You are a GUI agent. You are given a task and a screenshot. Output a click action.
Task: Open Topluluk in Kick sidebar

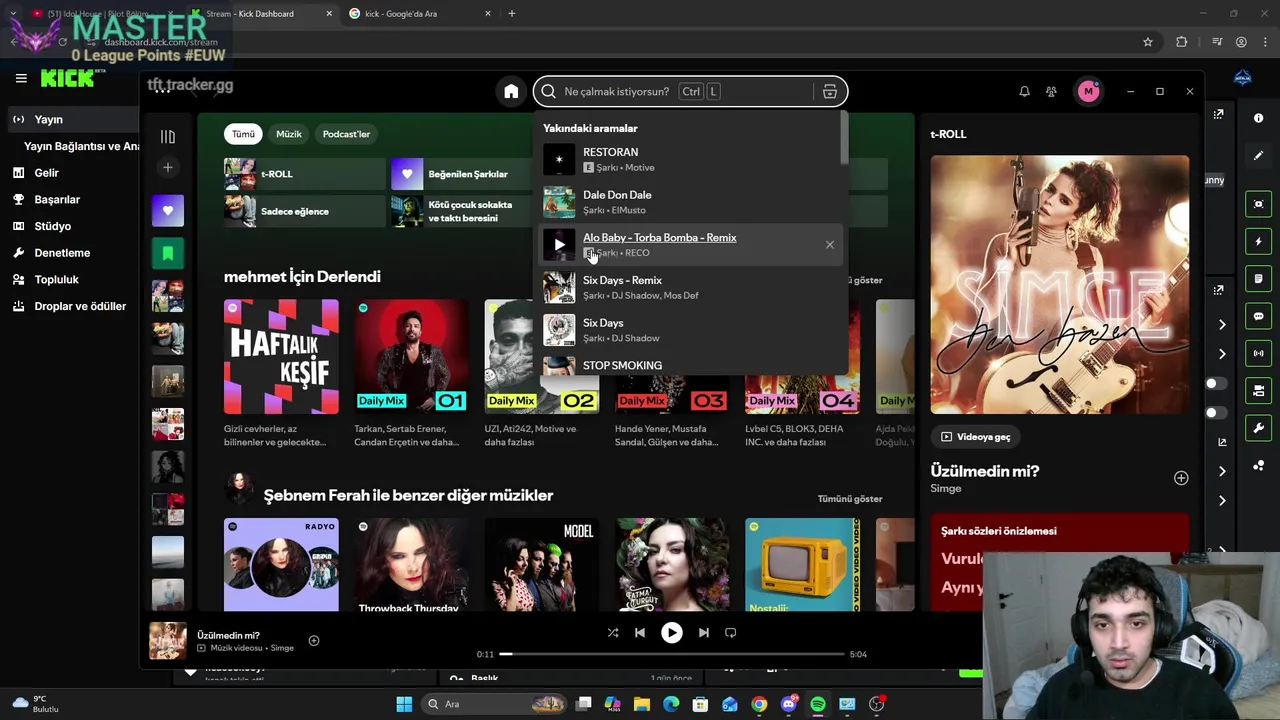pyautogui.click(x=56, y=280)
